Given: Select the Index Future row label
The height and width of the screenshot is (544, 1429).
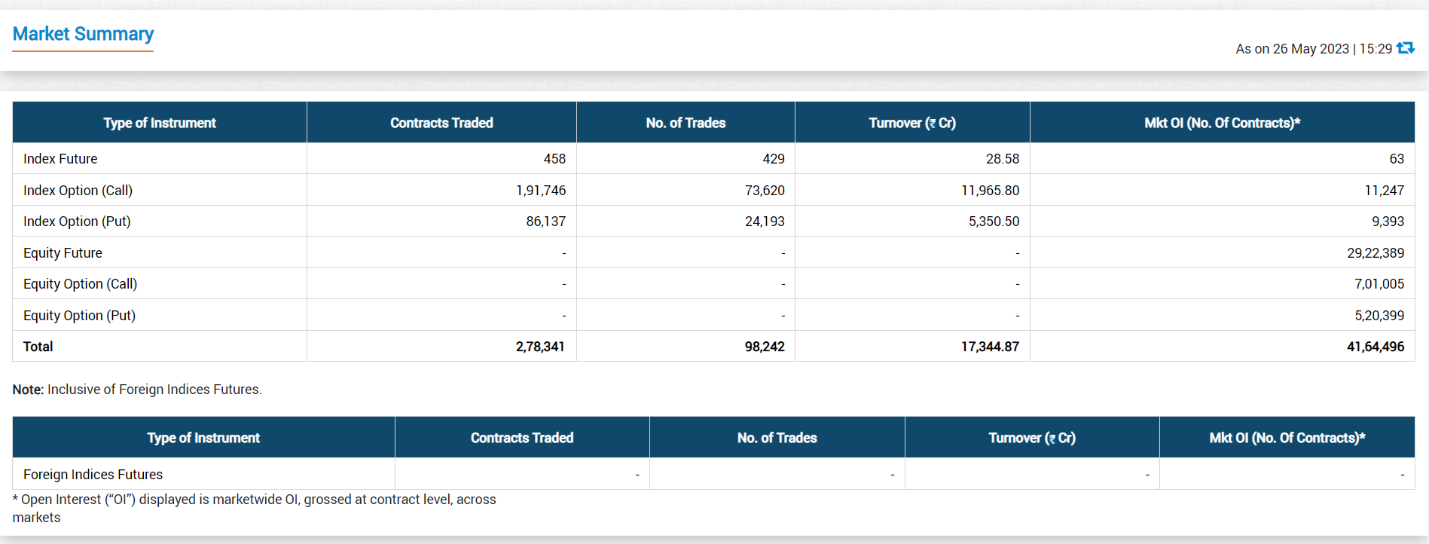Looking at the screenshot, I should pyautogui.click(x=61, y=159).
